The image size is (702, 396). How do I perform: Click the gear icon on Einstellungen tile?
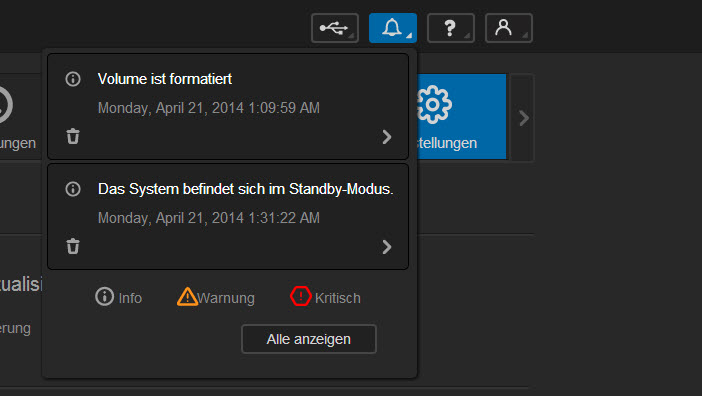tap(433, 105)
